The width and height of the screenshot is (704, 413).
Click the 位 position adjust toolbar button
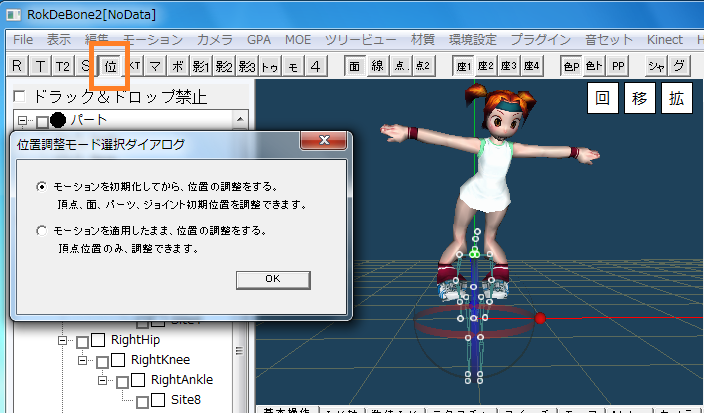111,66
